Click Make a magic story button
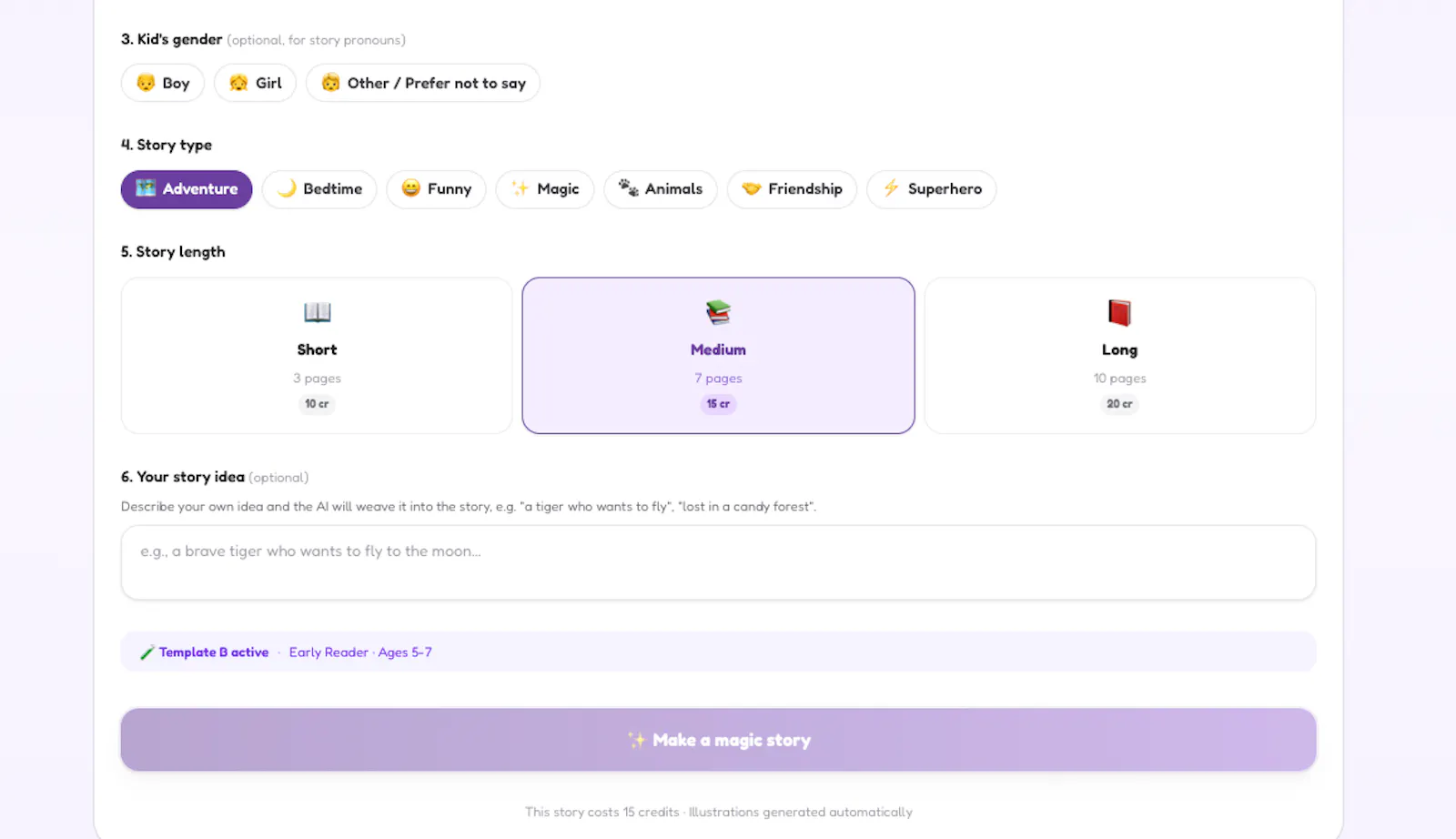Screen dimensions: 1456x839 718,740
